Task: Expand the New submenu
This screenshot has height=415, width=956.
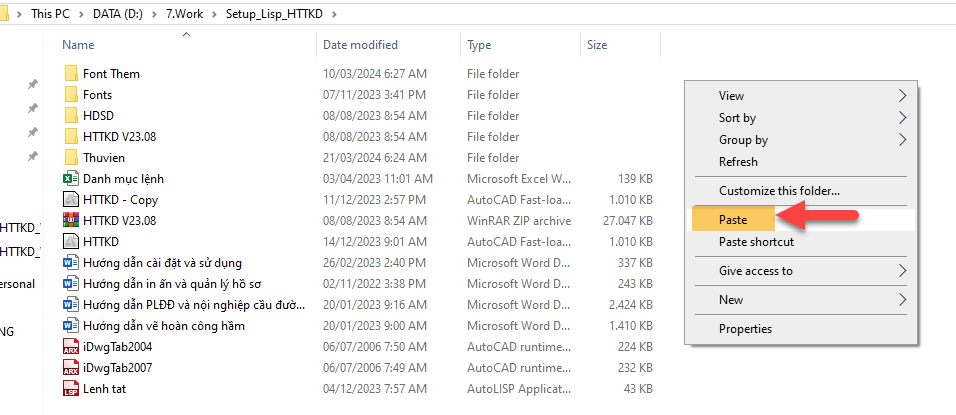Action: (731, 299)
